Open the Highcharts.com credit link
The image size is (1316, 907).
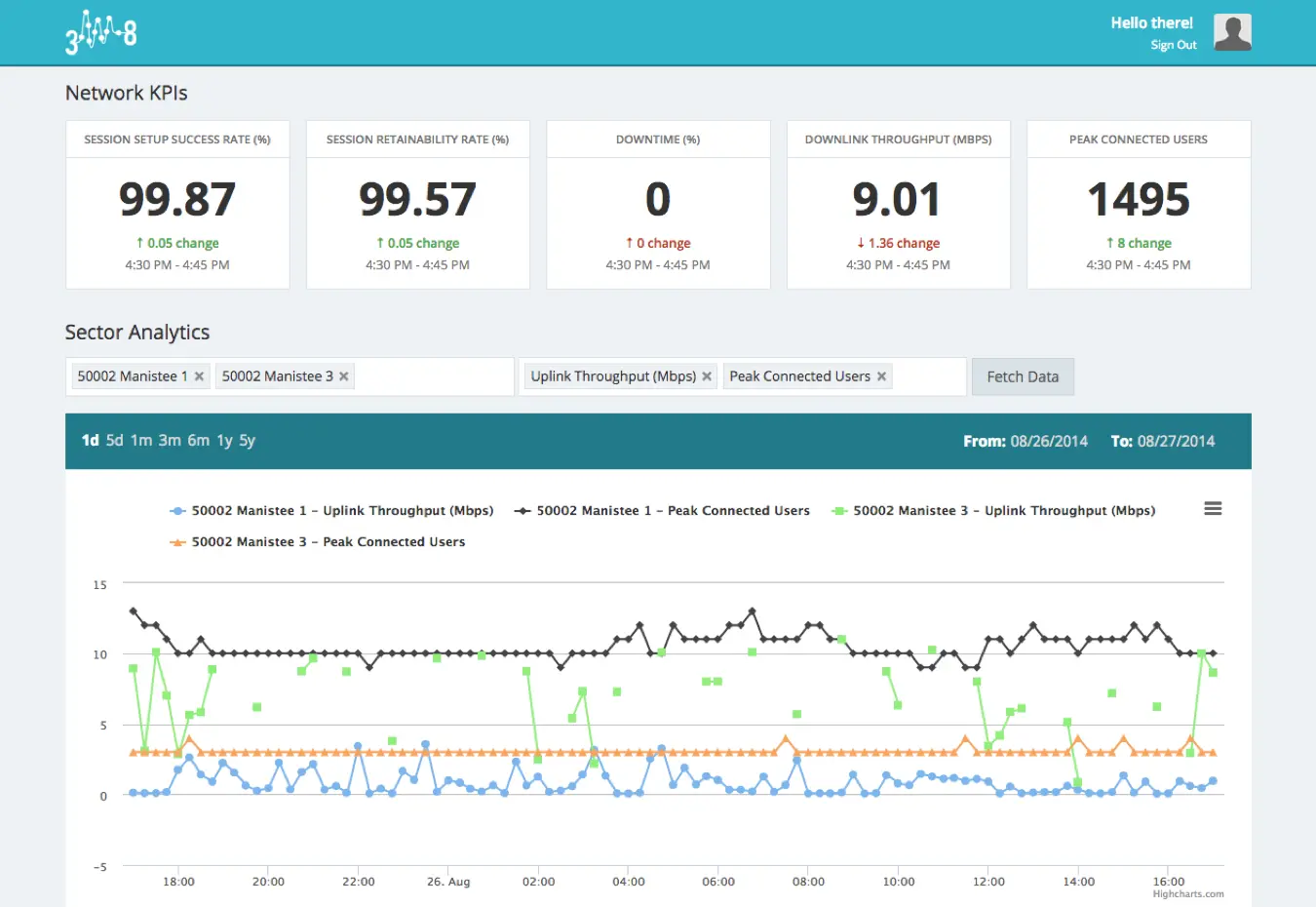pos(1187,894)
